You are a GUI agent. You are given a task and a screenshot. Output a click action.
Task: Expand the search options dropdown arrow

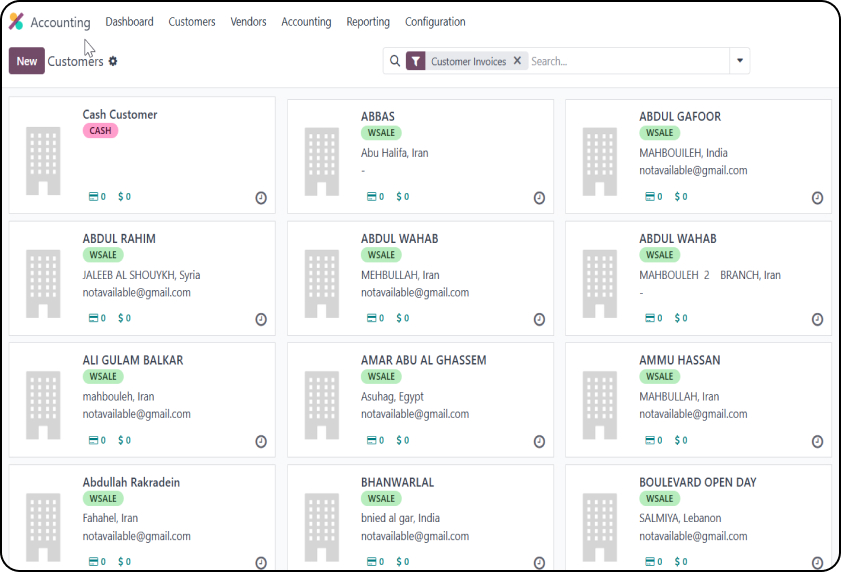click(740, 61)
